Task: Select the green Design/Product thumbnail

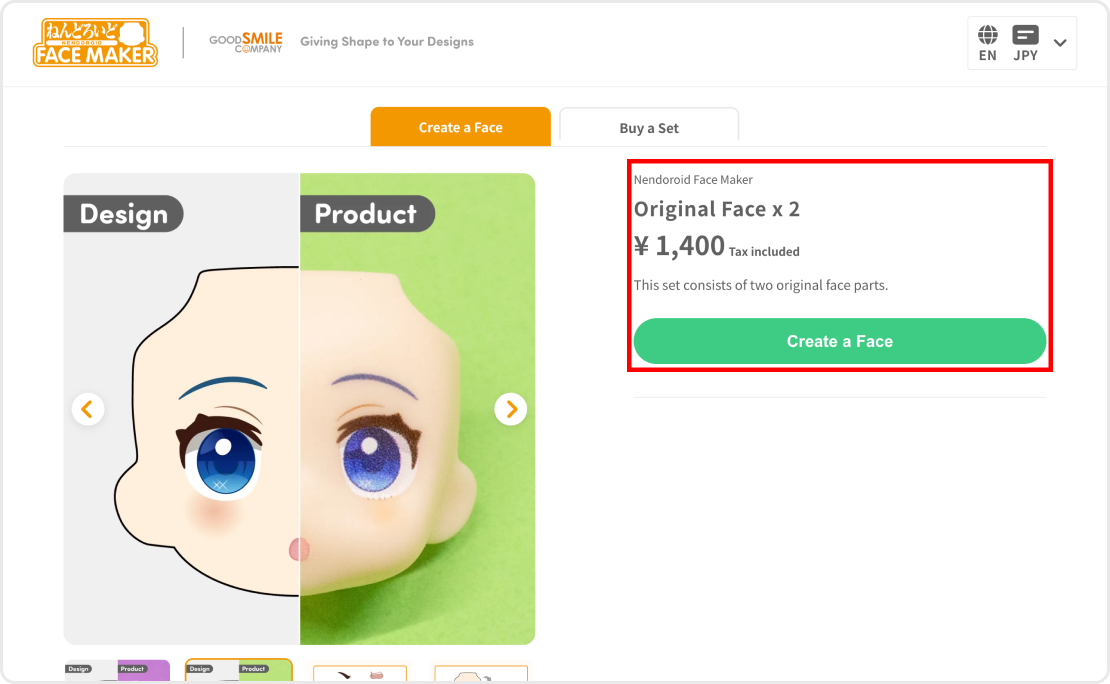Action: [239, 672]
